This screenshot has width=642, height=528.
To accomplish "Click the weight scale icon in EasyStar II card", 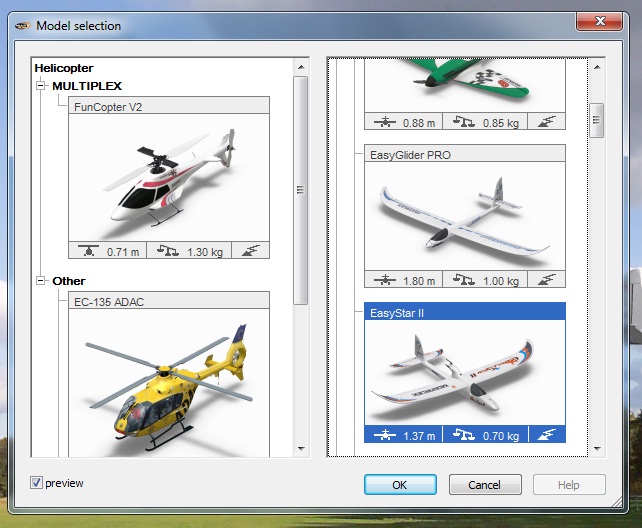I will [x=464, y=435].
